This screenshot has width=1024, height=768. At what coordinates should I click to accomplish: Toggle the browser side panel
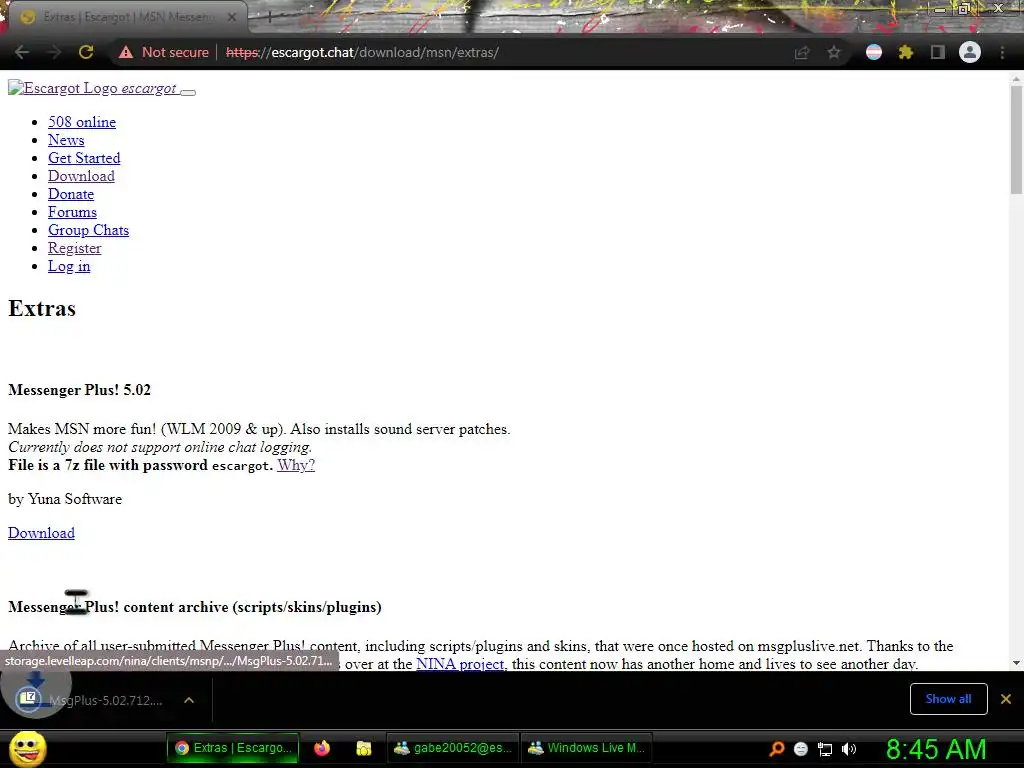(x=938, y=52)
